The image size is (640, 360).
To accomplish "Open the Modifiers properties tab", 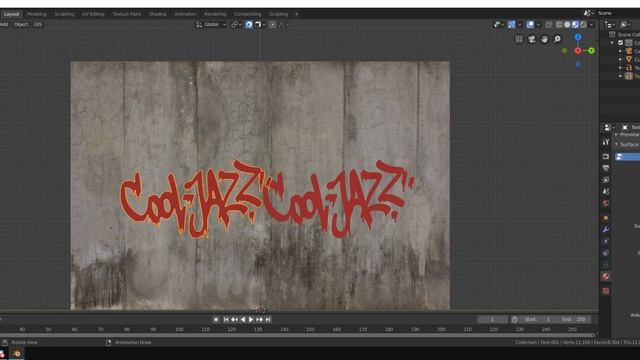I will point(606,230).
